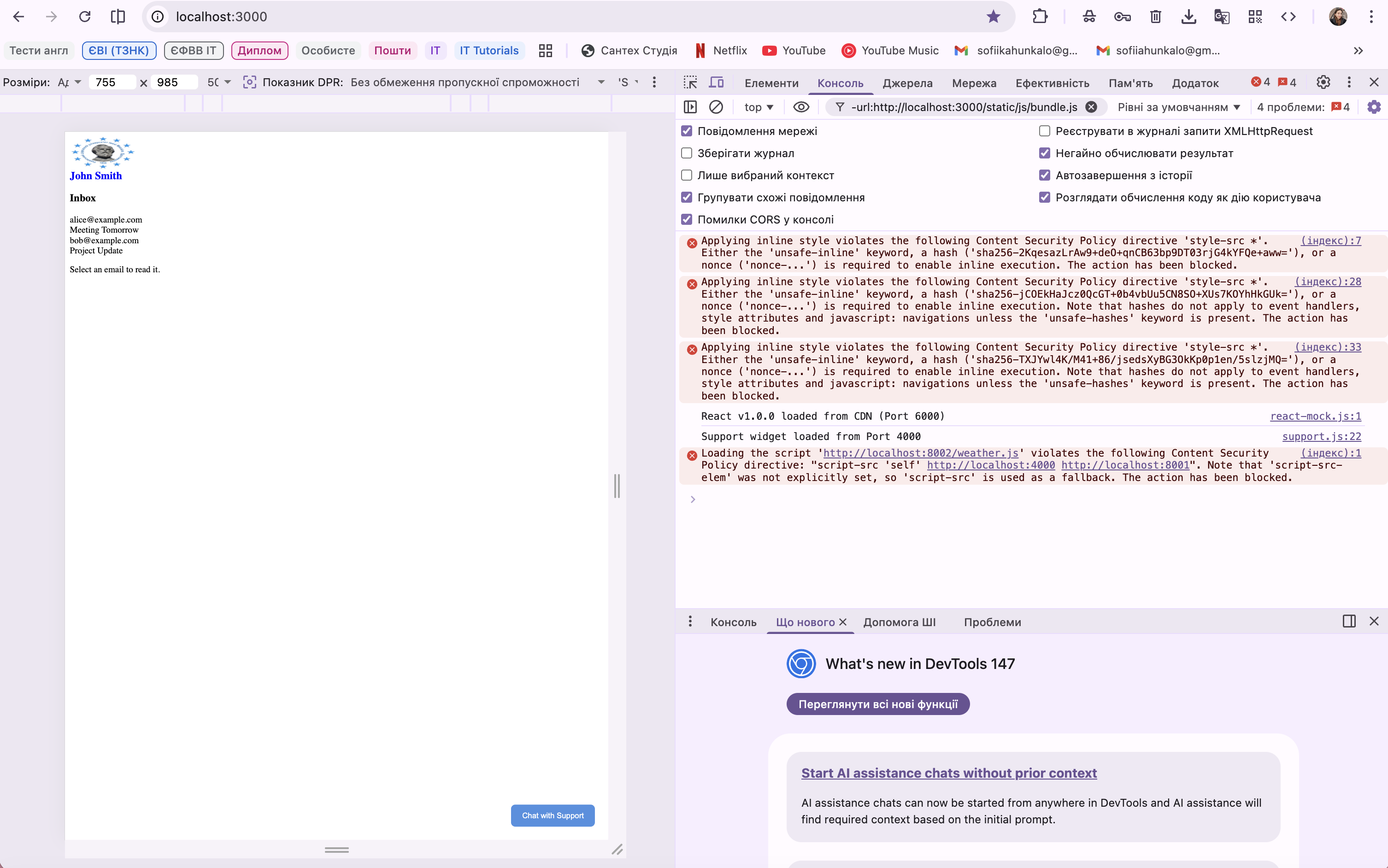The height and width of the screenshot is (868, 1388).
Task: Open browser downloads icon
Action: (1188, 17)
